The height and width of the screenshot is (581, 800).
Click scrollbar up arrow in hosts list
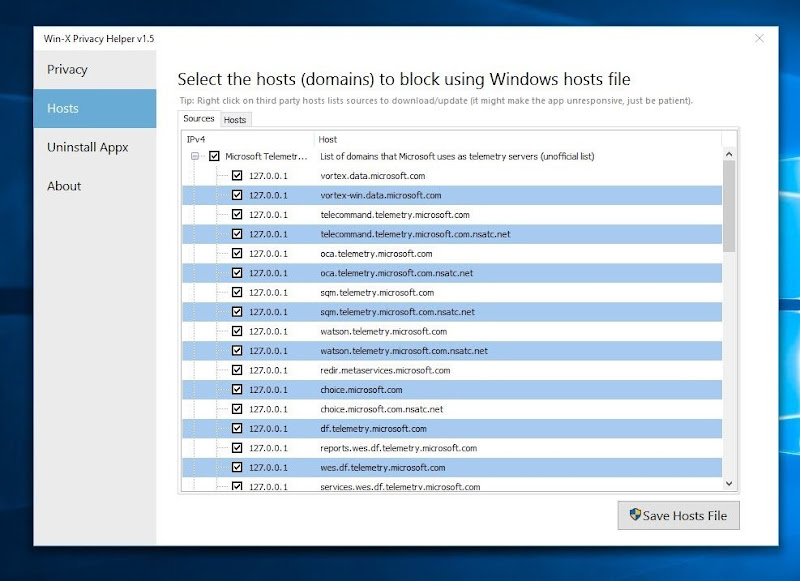click(x=729, y=154)
